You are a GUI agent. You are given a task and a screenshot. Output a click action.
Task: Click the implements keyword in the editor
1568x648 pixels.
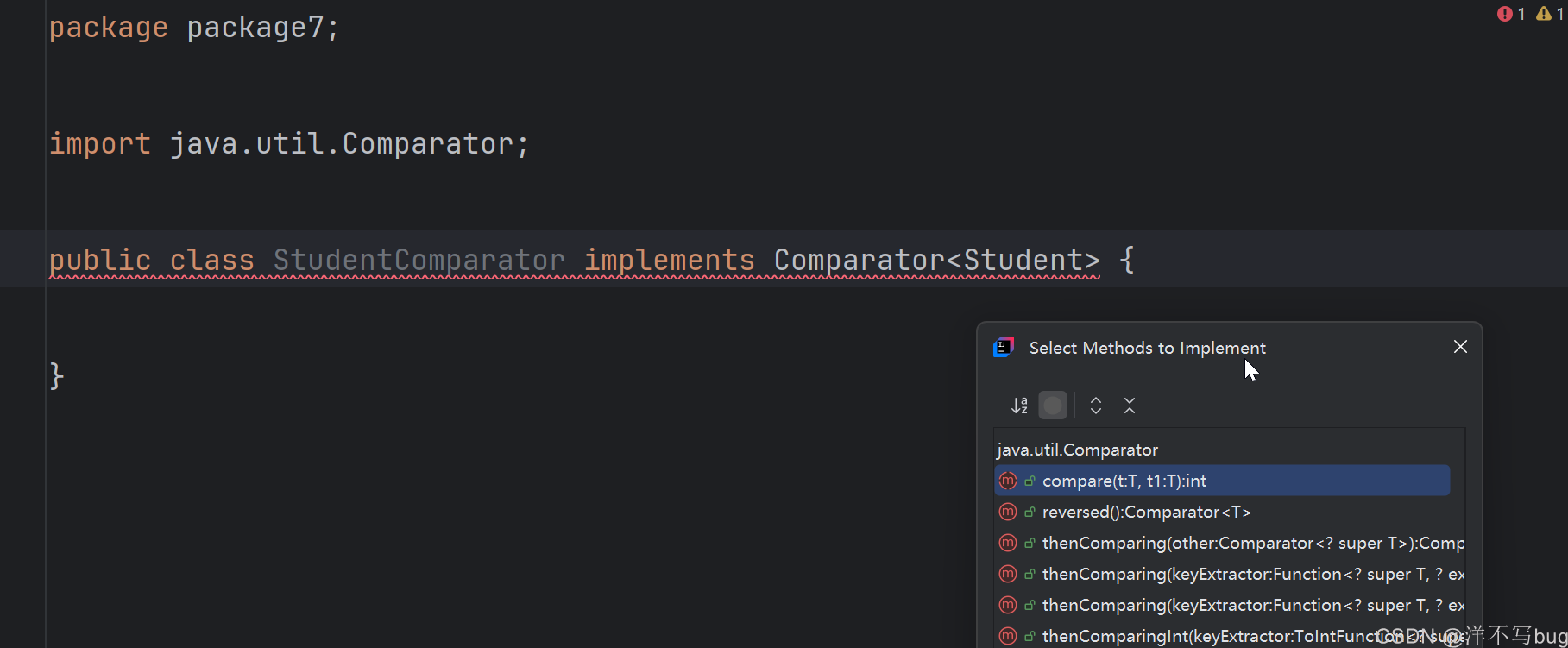coord(670,260)
